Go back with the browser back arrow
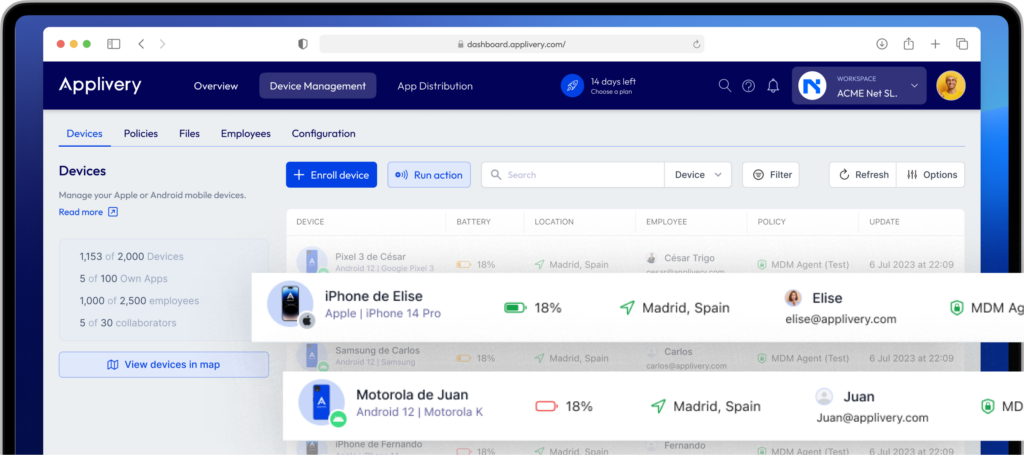Viewport: 1024px width, 455px height. click(141, 44)
